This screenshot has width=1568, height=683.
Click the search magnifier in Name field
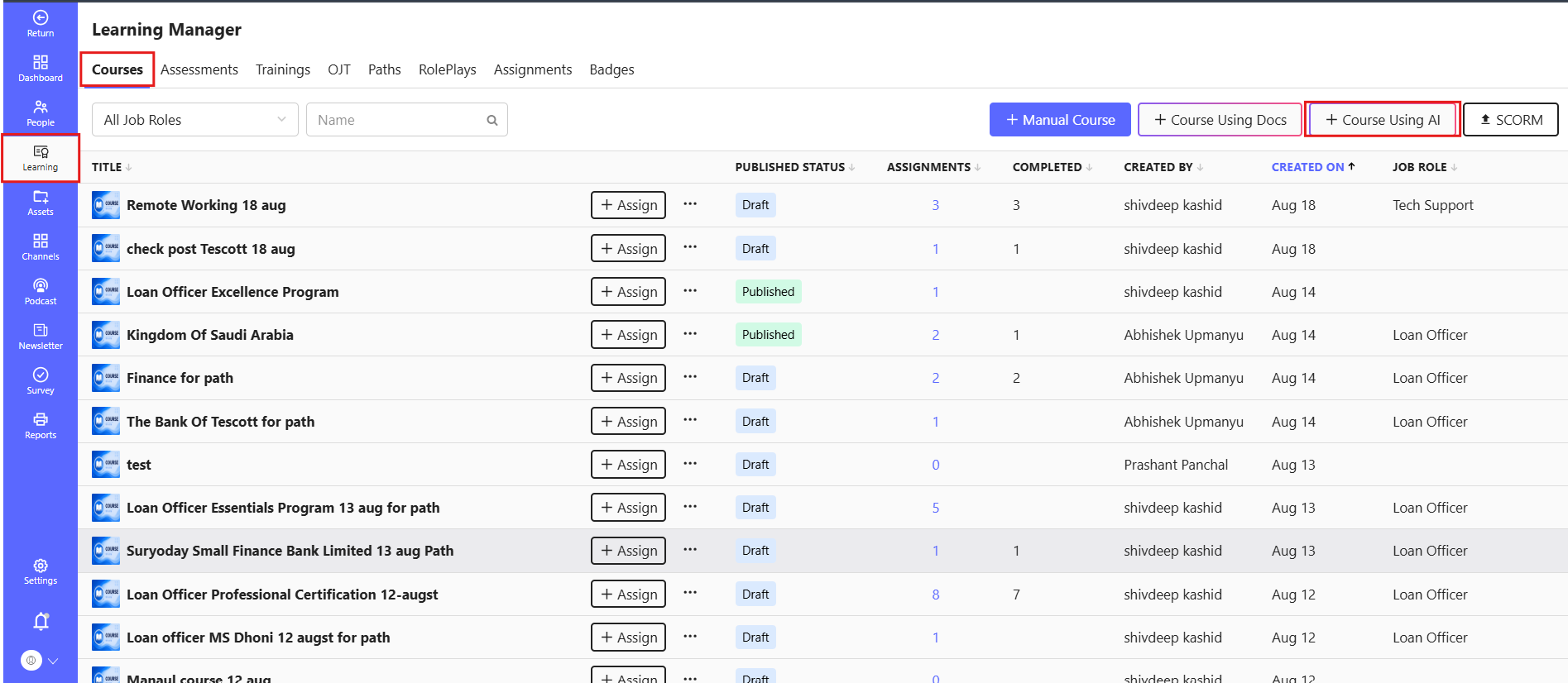click(491, 120)
